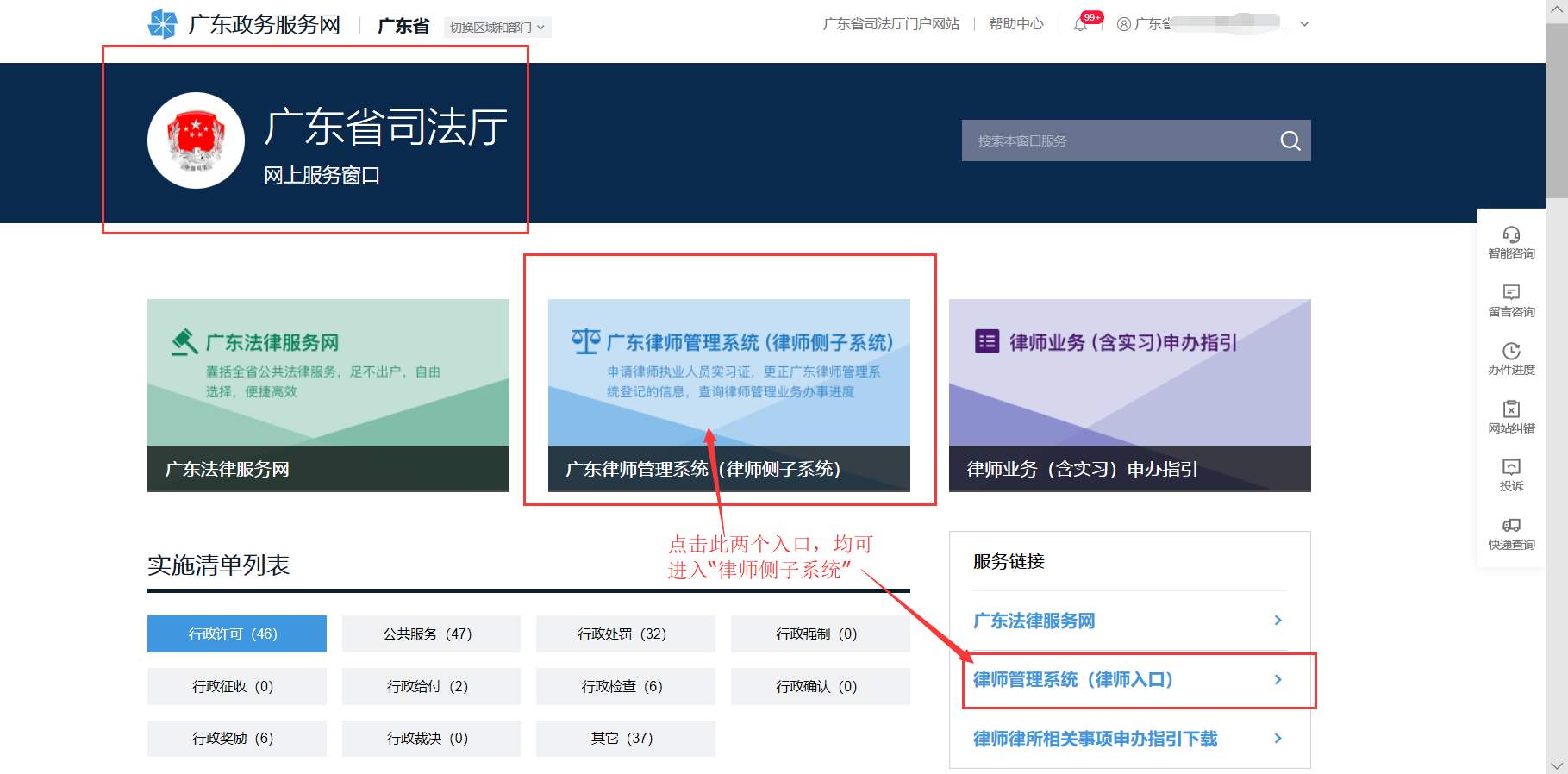1568x774 pixels.
Task: Click the 实施清单列表 heading
Action: [x=219, y=565]
